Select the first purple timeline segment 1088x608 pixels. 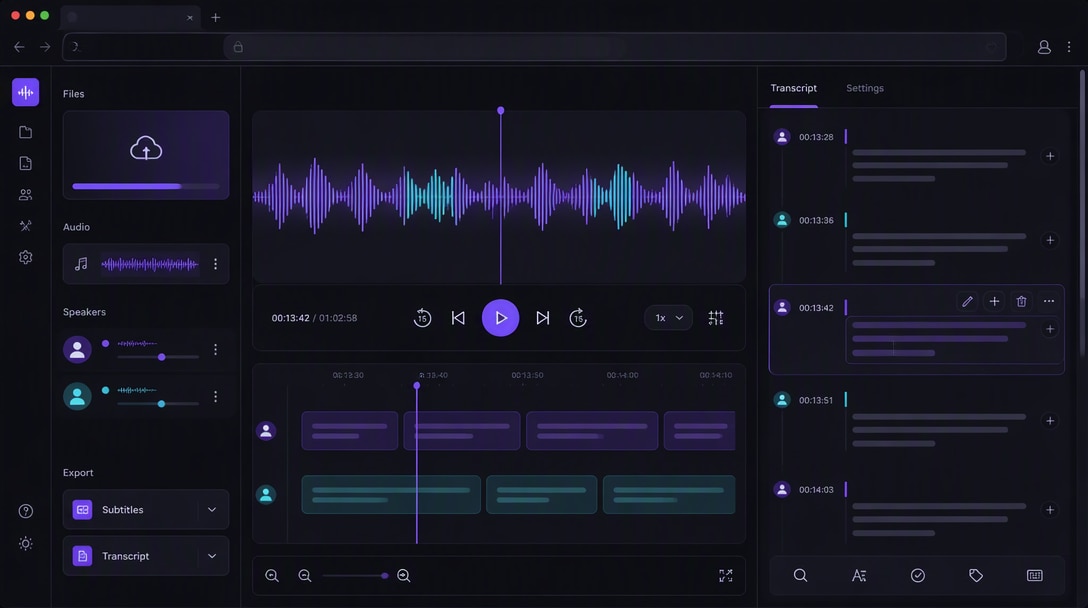(x=350, y=430)
